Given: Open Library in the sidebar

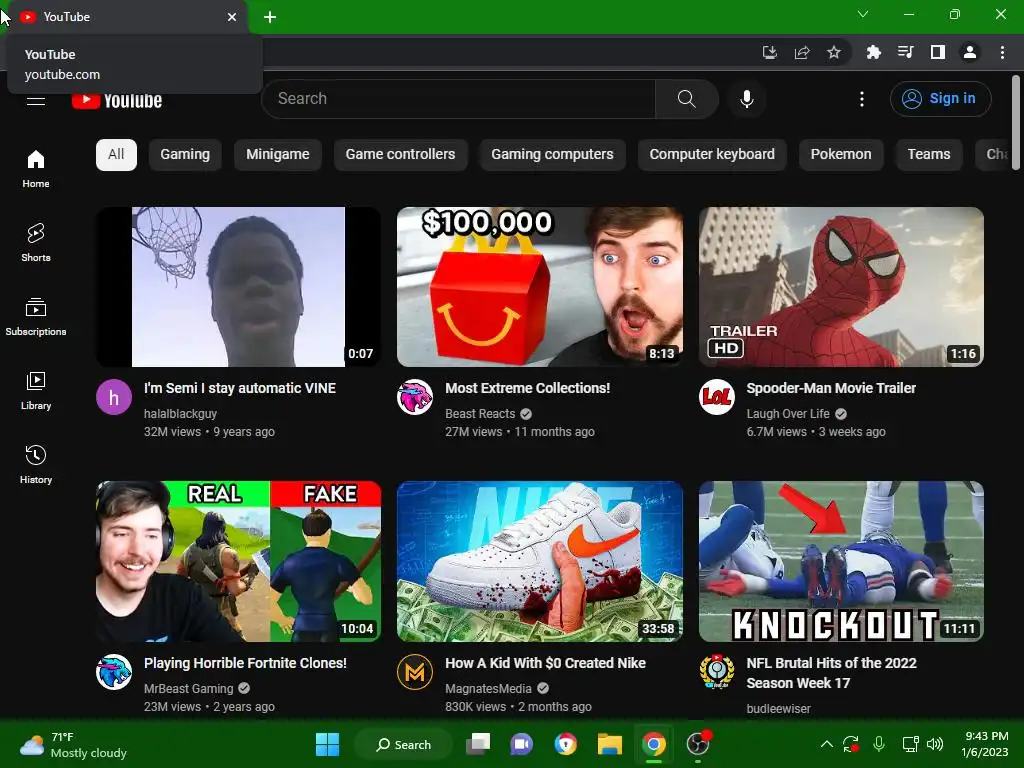Looking at the screenshot, I should pyautogui.click(x=35, y=391).
